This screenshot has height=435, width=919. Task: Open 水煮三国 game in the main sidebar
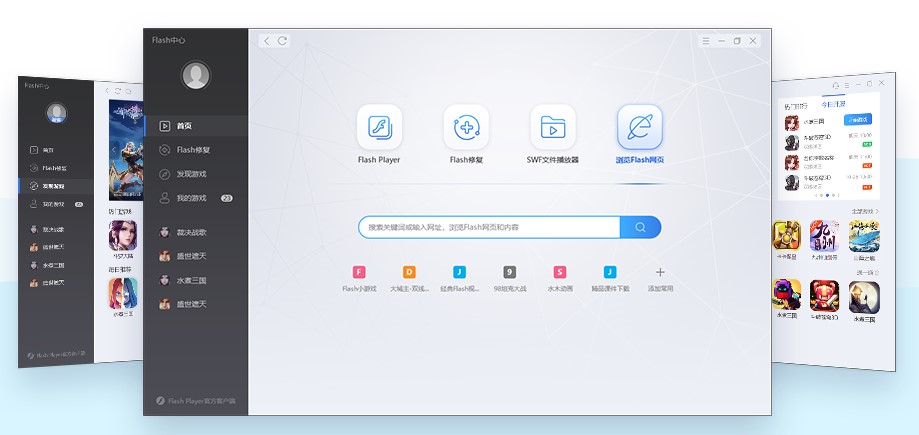pos(191,280)
